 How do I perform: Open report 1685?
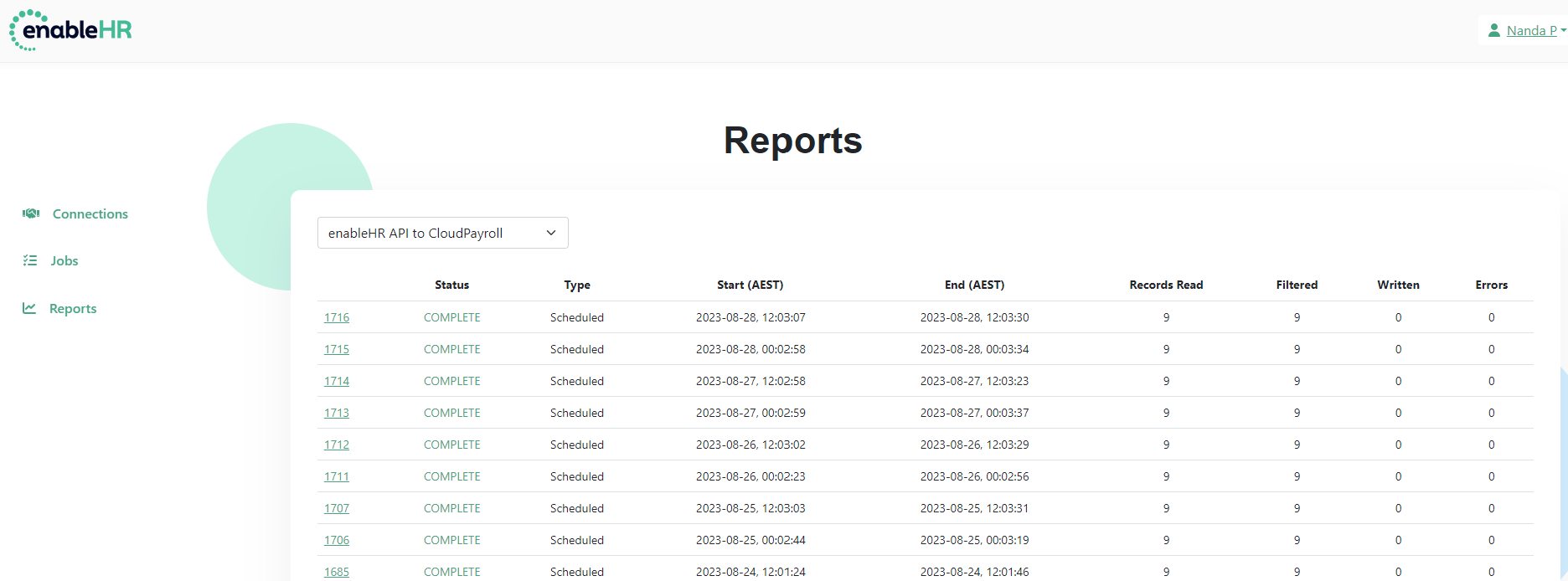[337, 572]
